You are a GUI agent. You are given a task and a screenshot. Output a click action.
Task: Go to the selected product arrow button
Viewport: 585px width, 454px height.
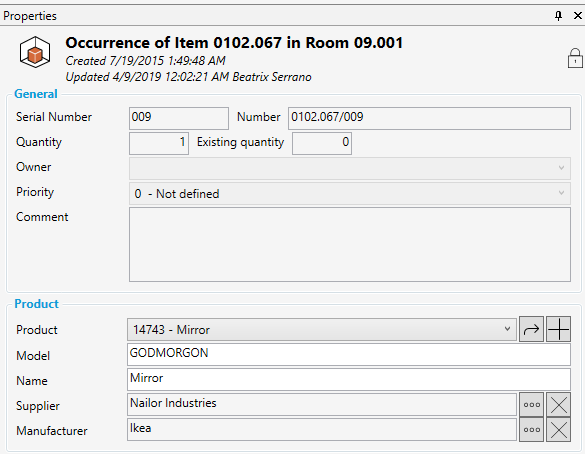pyautogui.click(x=531, y=329)
